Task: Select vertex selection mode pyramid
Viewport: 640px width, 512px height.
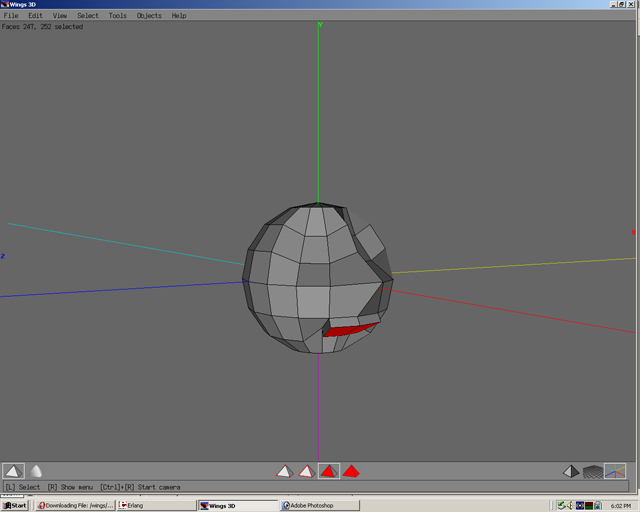Action: point(284,471)
